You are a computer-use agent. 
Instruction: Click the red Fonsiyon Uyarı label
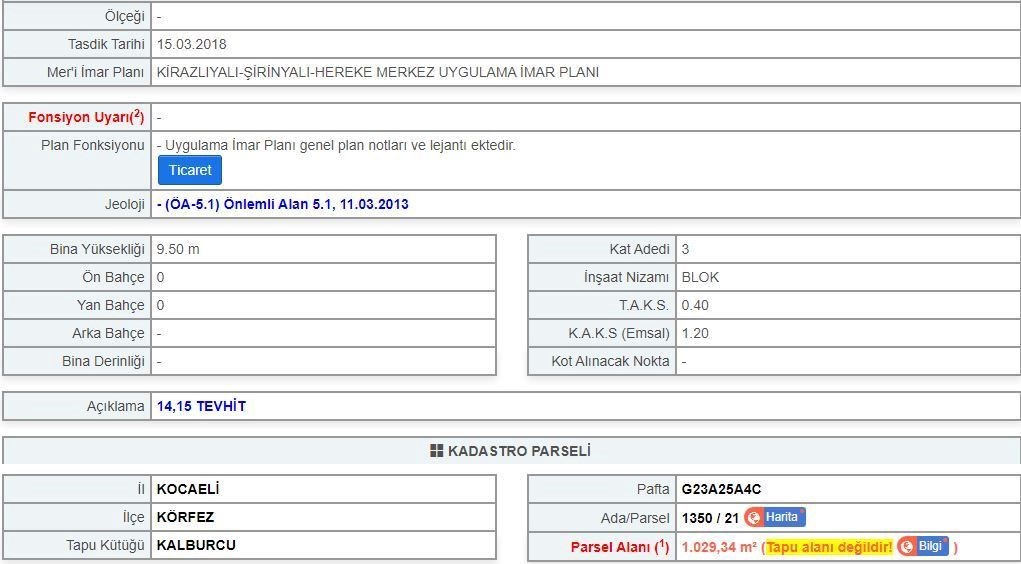click(x=86, y=117)
